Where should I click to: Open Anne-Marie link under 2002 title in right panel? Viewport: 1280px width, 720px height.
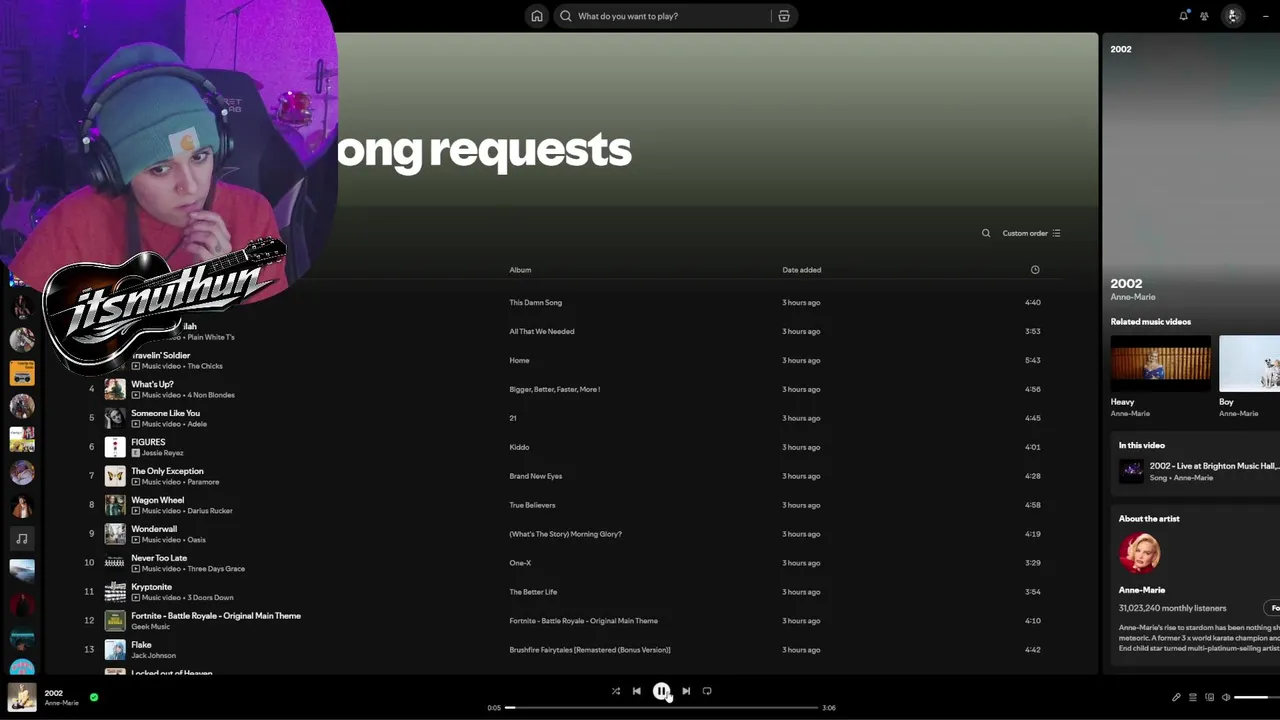[x=1133, y=297]
